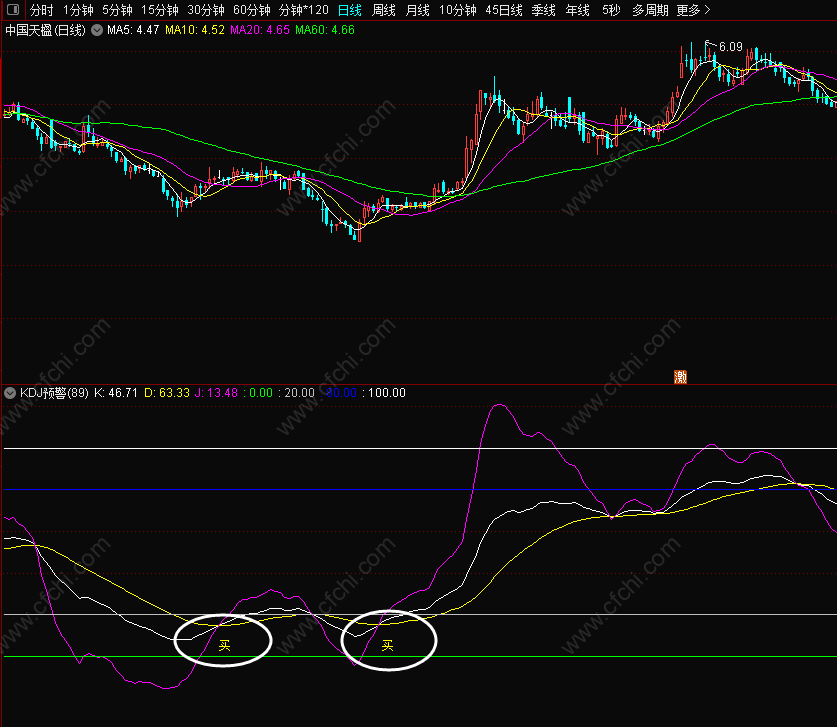This screenshot has width=837, height=727.
Task: Click the MA5 moving average label
Action: (133, 30)
